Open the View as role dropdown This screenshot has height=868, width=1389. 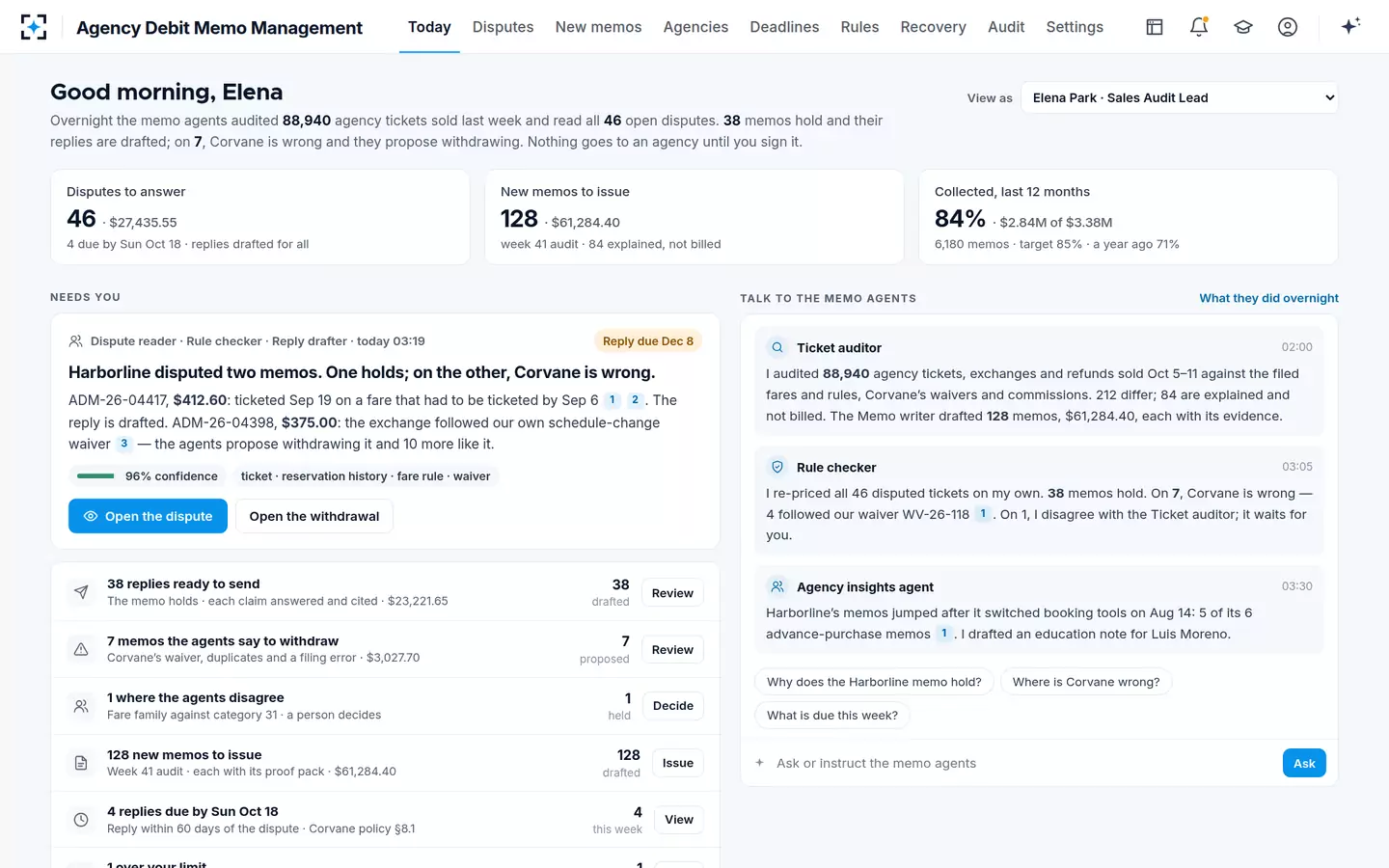point(1179,97)
